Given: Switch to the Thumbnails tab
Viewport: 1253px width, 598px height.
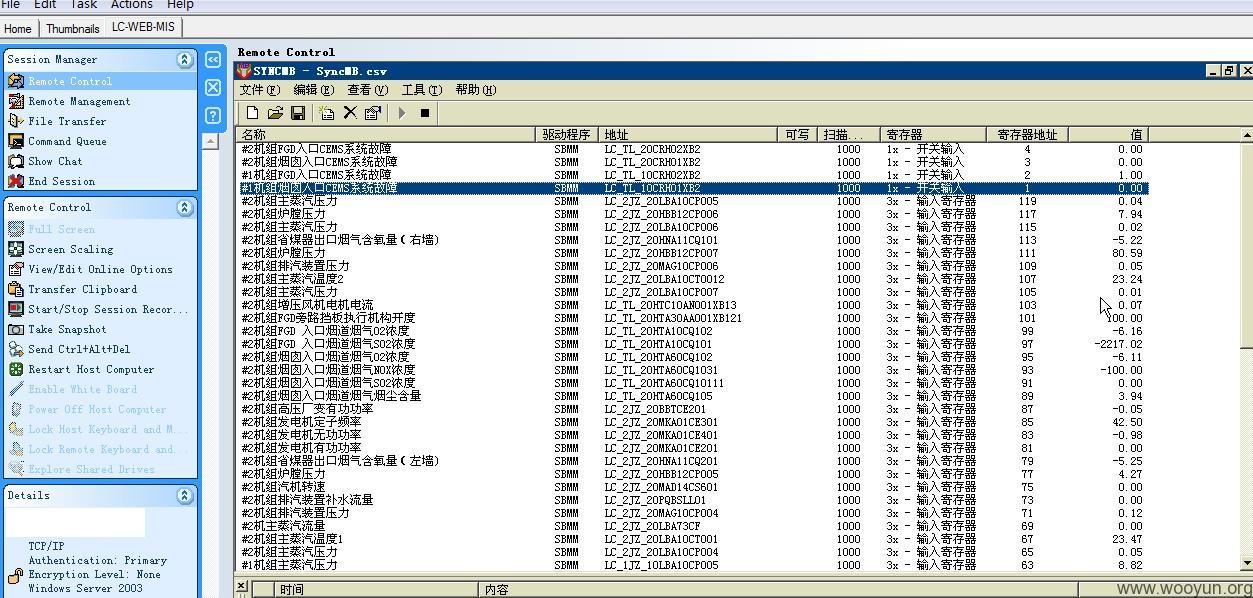Looking at the screenshot, I should (73, 28).
